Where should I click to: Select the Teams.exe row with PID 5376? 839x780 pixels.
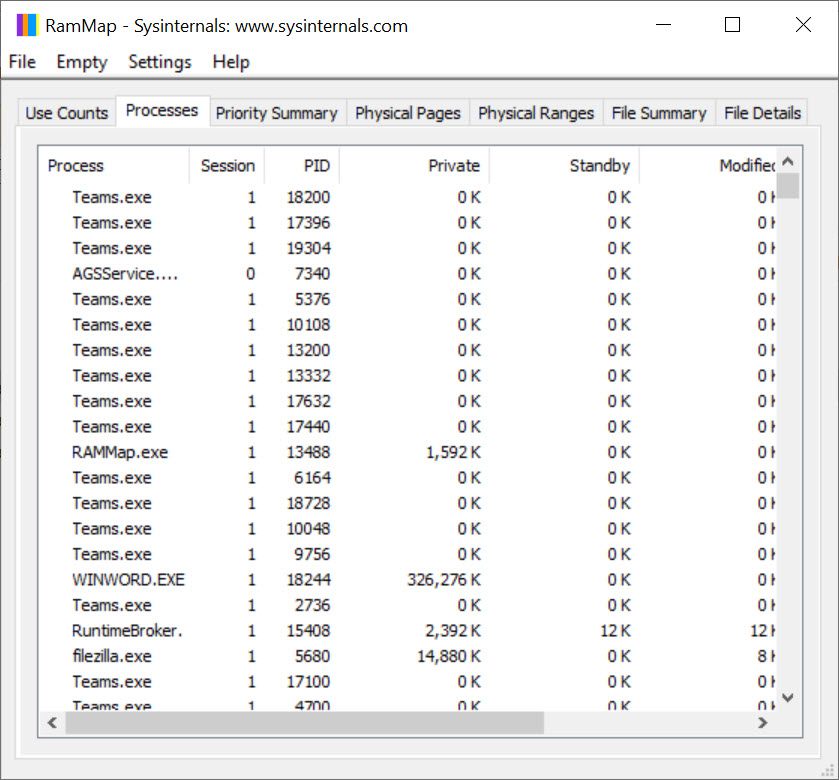click(407, 300)
